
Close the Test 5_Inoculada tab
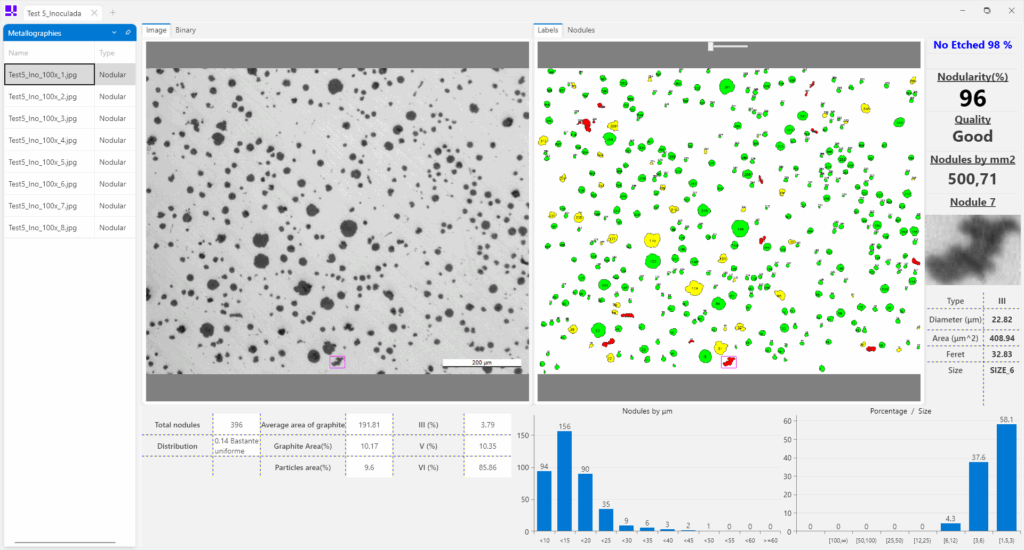coord(94,12)
